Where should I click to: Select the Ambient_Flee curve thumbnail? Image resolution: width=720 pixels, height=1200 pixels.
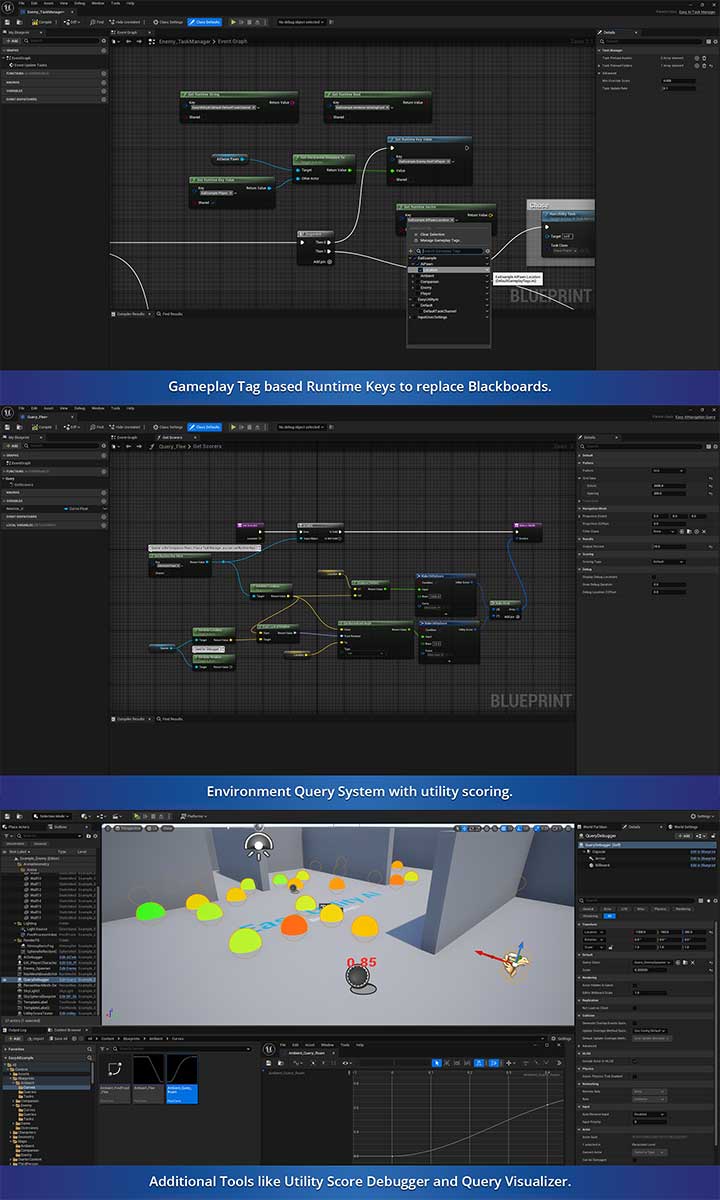point(148,1079)
